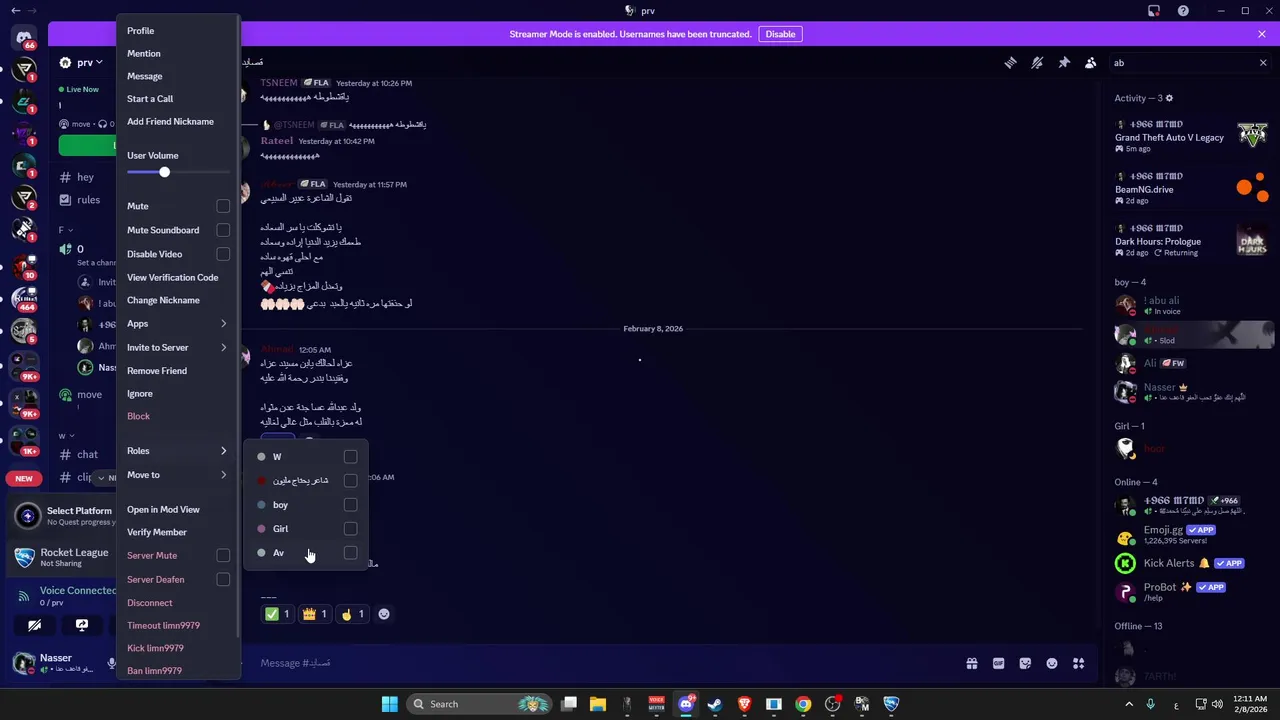Open the emoji picker in message bar

coord(1052,663)
